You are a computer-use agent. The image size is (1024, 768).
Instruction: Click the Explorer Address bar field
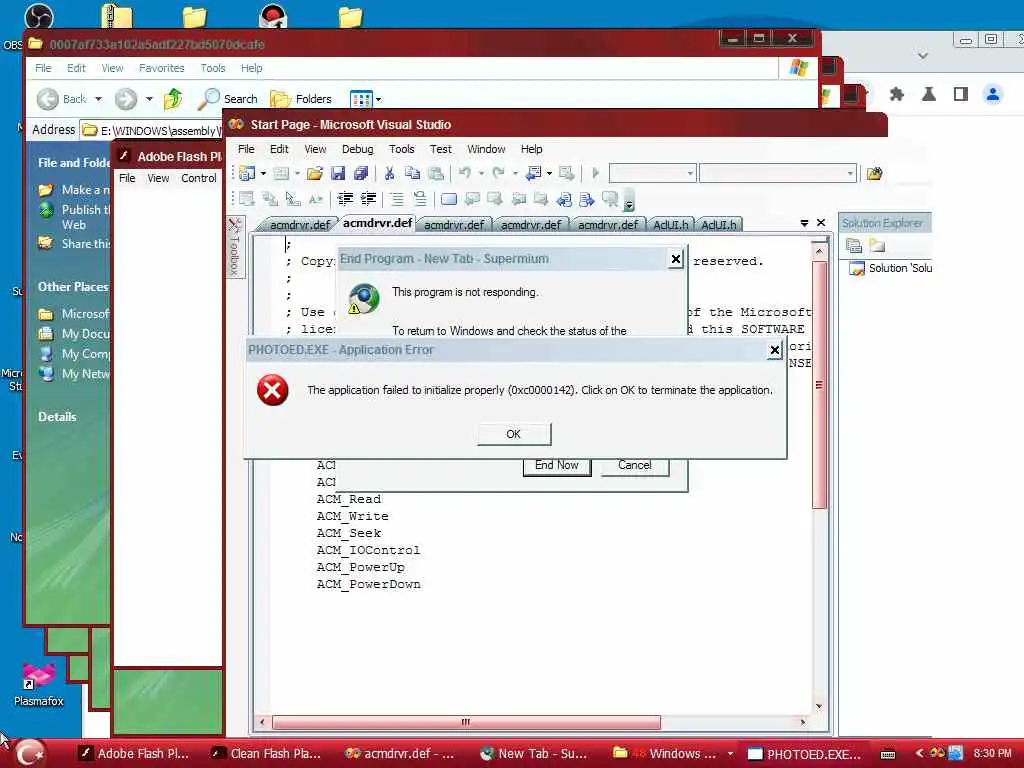click(152, 131)
